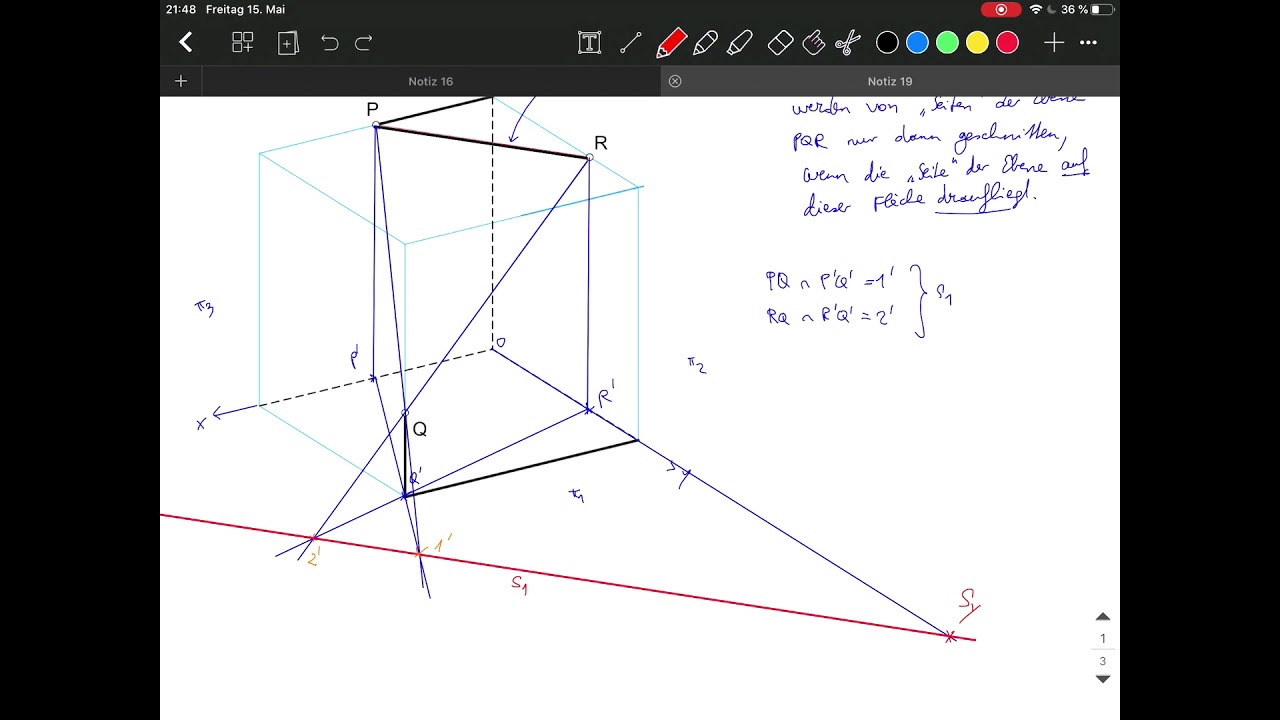
Task: Open the page grid overview icon
Action: (x=243, y=42)
